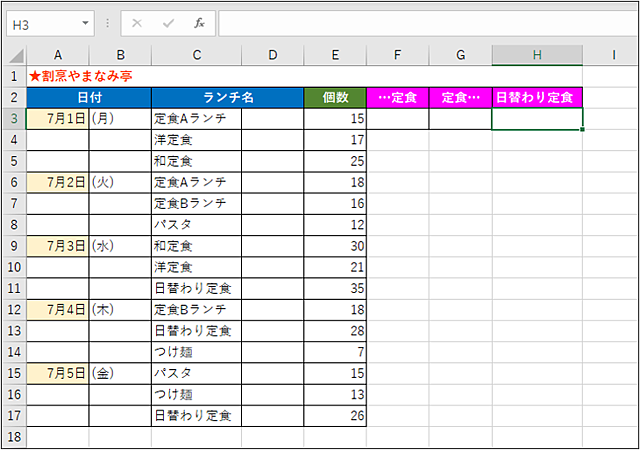
Task: Click the red title ★割烹やまなみ亭
Action: pos(81,76)
